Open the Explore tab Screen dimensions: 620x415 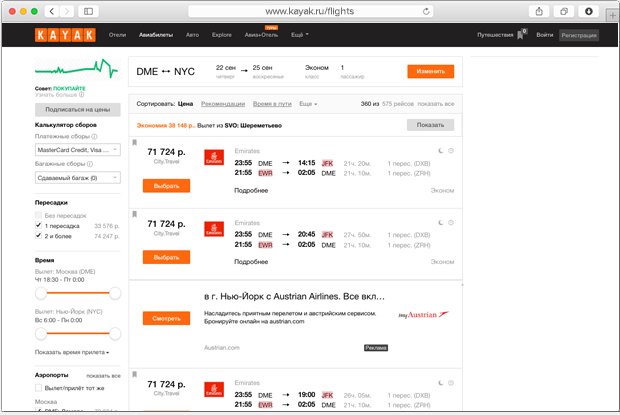(222, 35)
